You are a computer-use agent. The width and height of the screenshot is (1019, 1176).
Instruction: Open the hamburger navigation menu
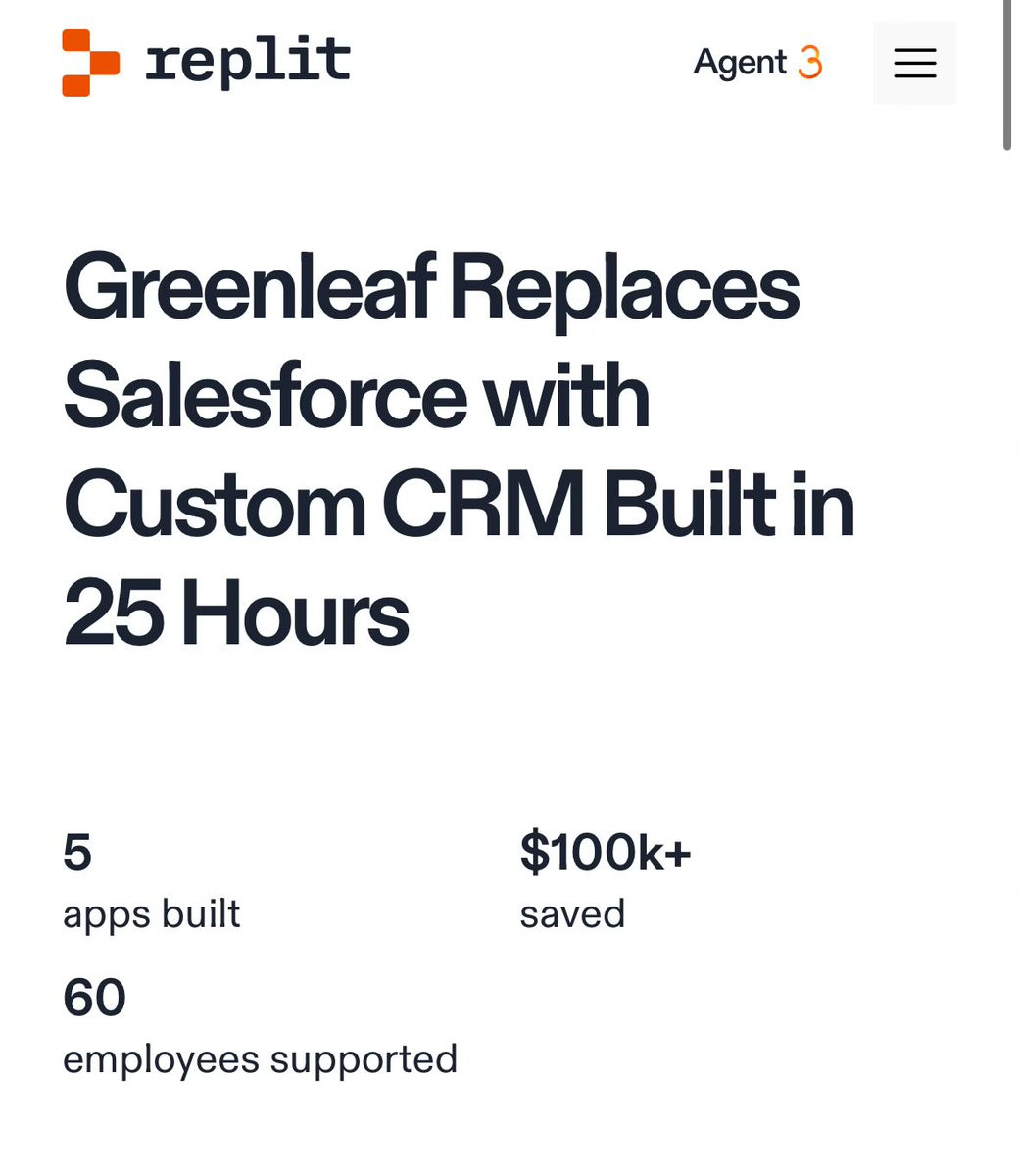click(914, 63)
